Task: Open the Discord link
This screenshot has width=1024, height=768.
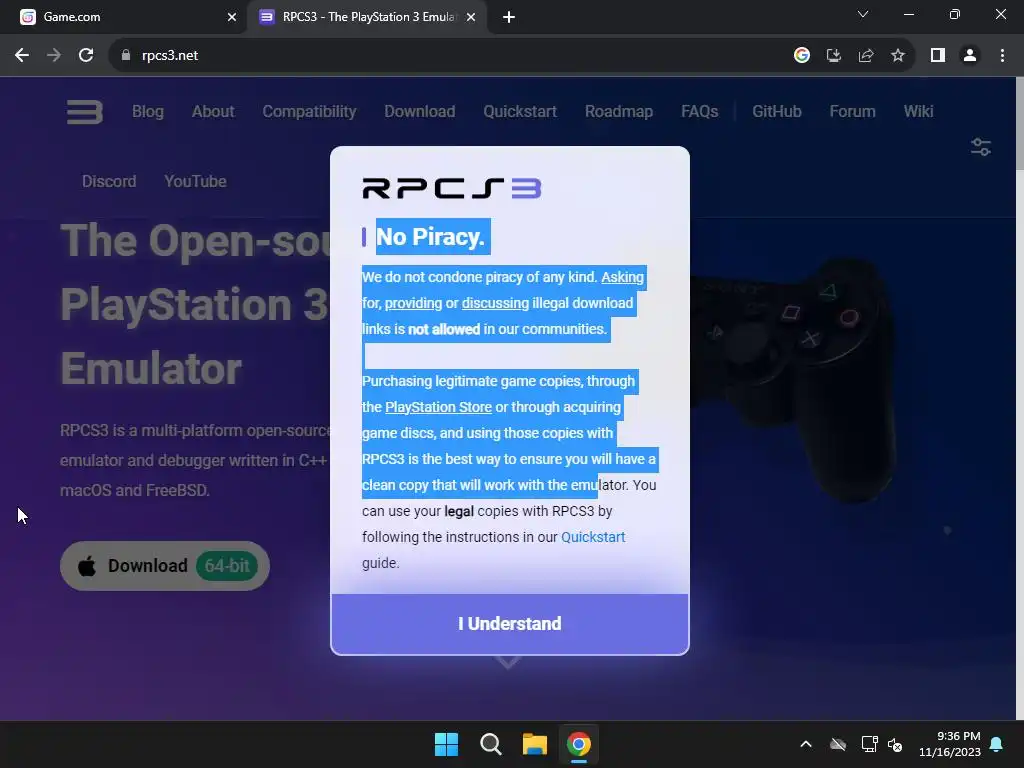Action: [x=109, y=182]
